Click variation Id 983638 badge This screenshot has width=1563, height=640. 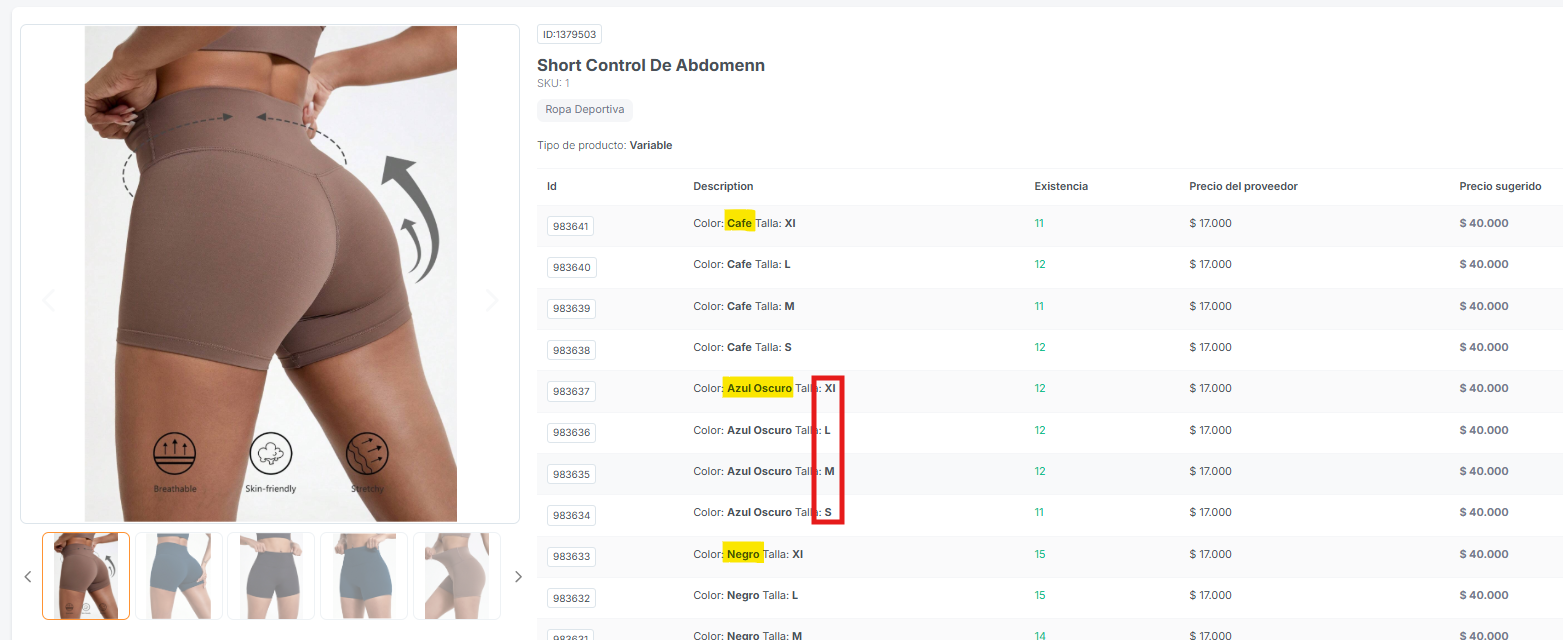[571, 350]
